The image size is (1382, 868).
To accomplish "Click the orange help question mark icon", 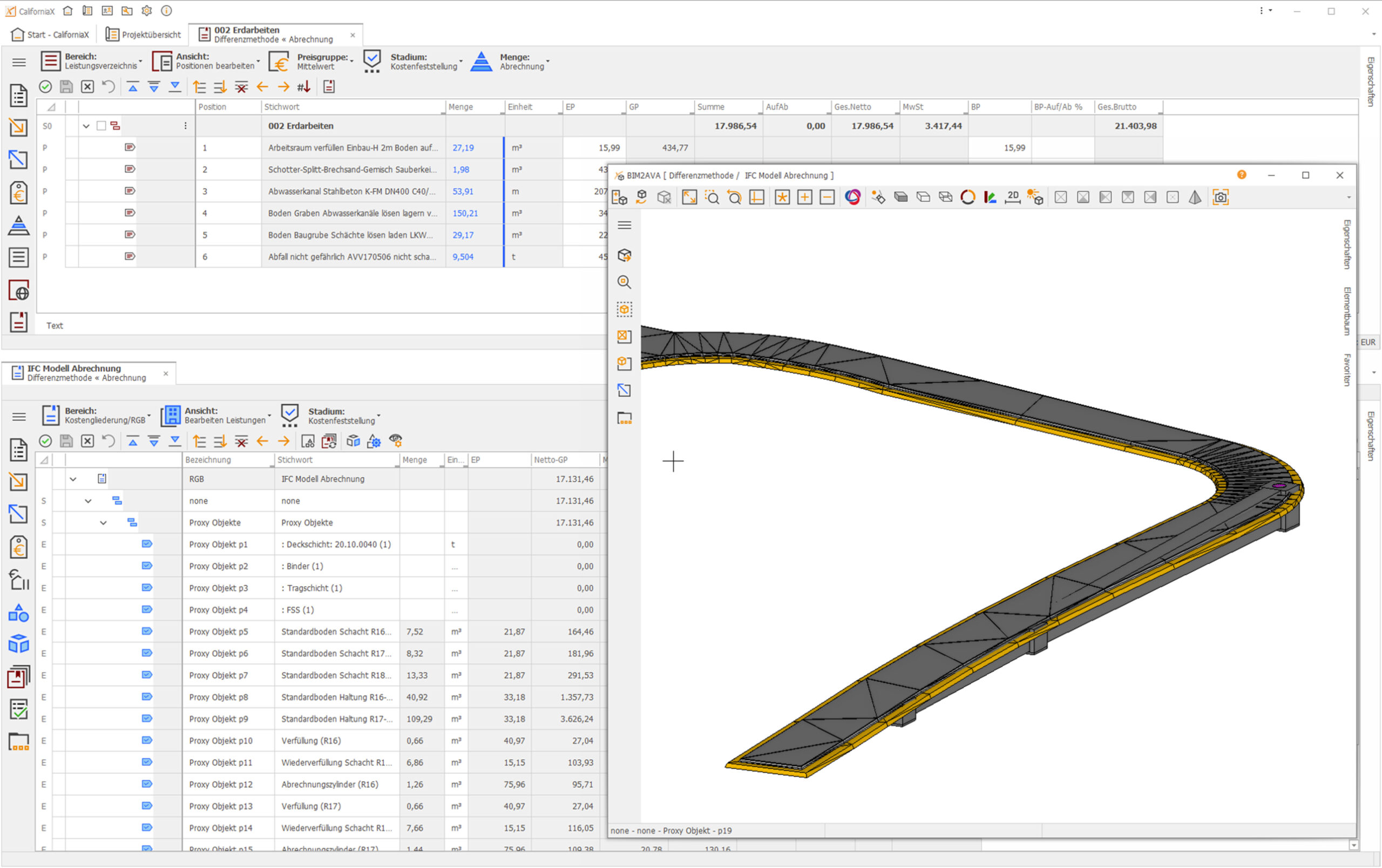I will [x=1242, y=175].
